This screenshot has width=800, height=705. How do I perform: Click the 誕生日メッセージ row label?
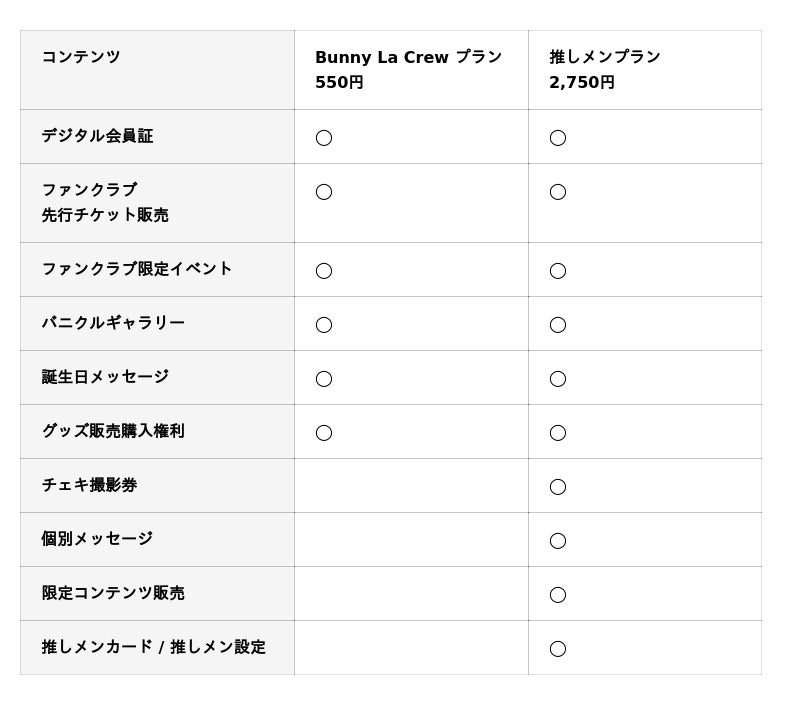pos(105,377)
